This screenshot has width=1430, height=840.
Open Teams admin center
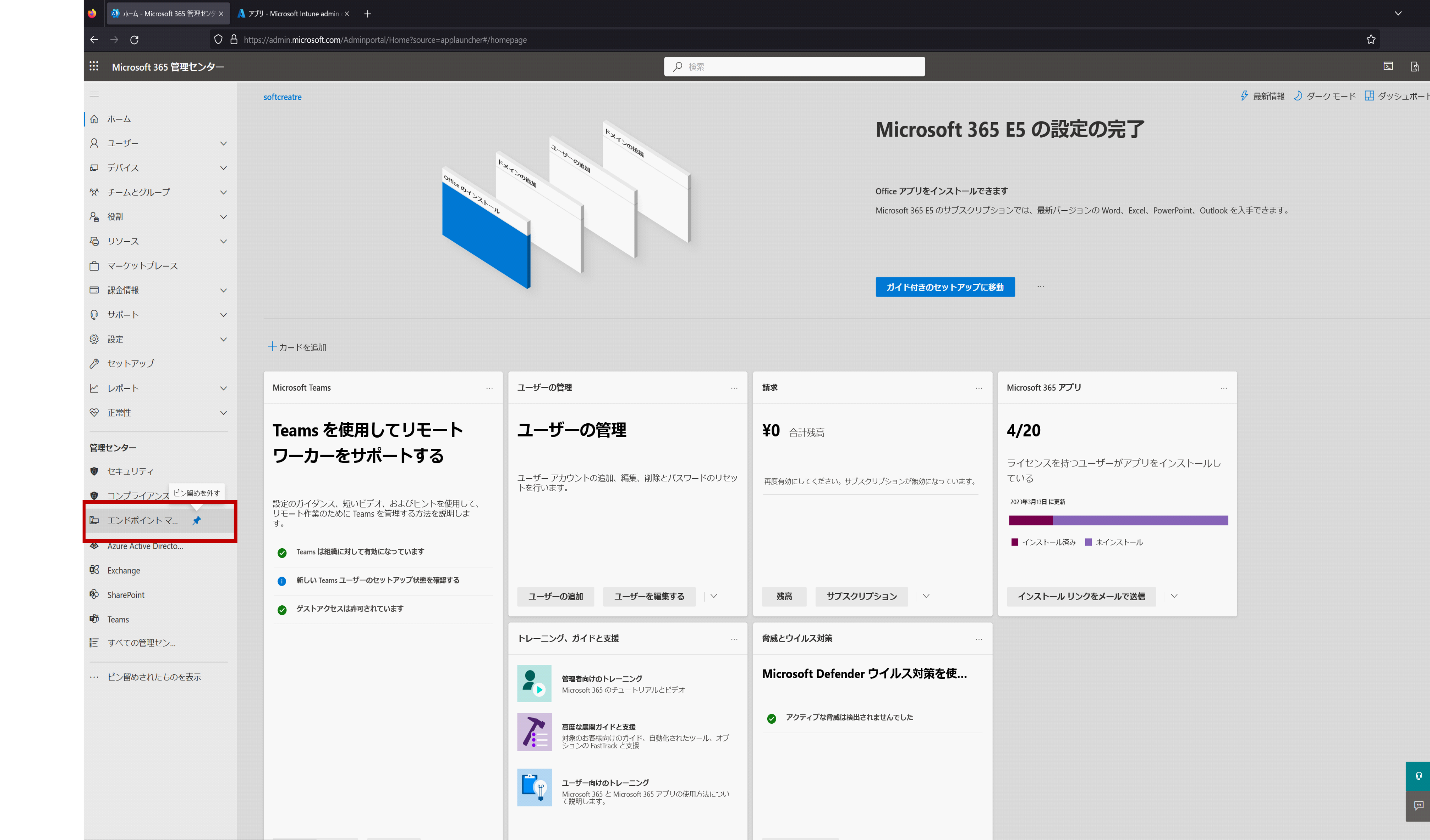pos(160,619)
